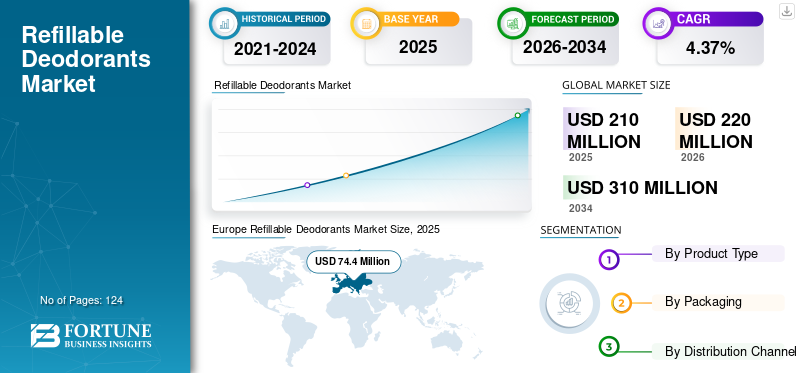Click the Fortune Business Insights logo
This screenshot has height=373, width=800.
91,336
